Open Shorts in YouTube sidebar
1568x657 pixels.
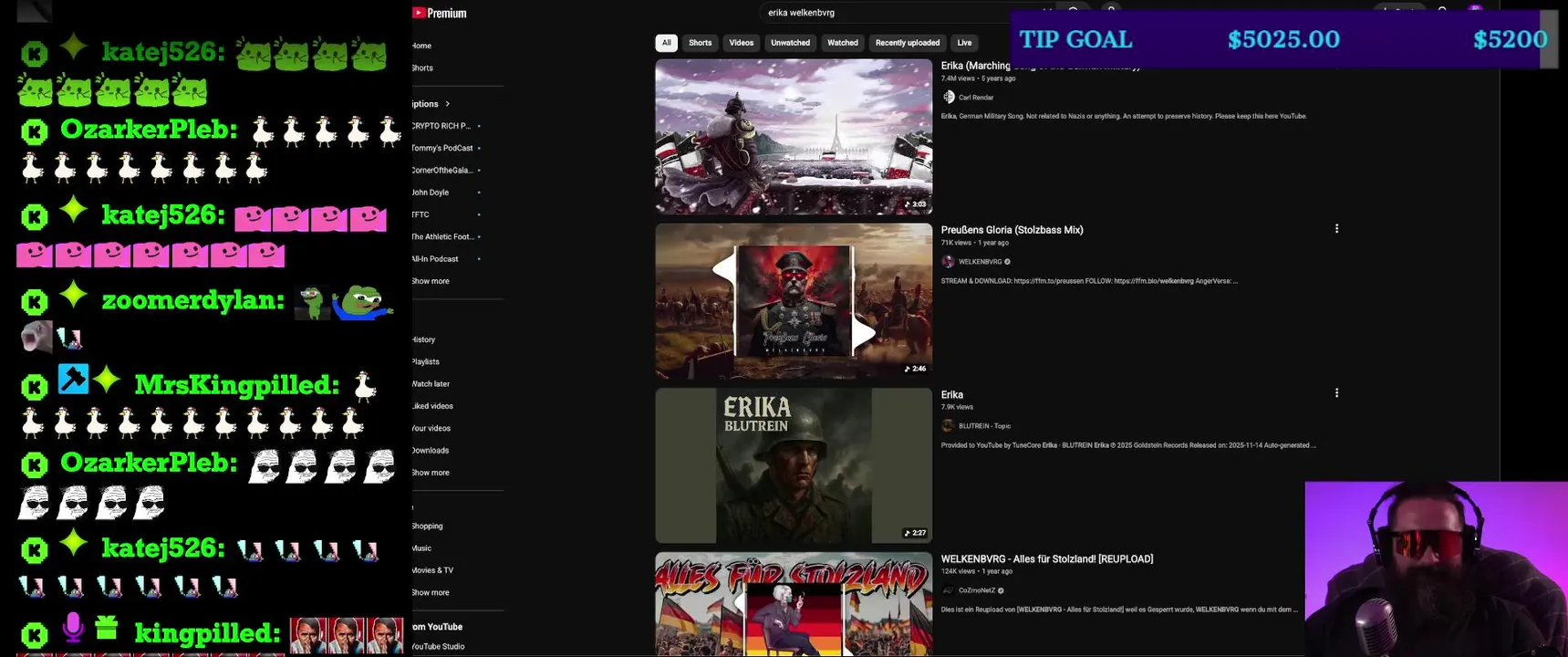422,68
